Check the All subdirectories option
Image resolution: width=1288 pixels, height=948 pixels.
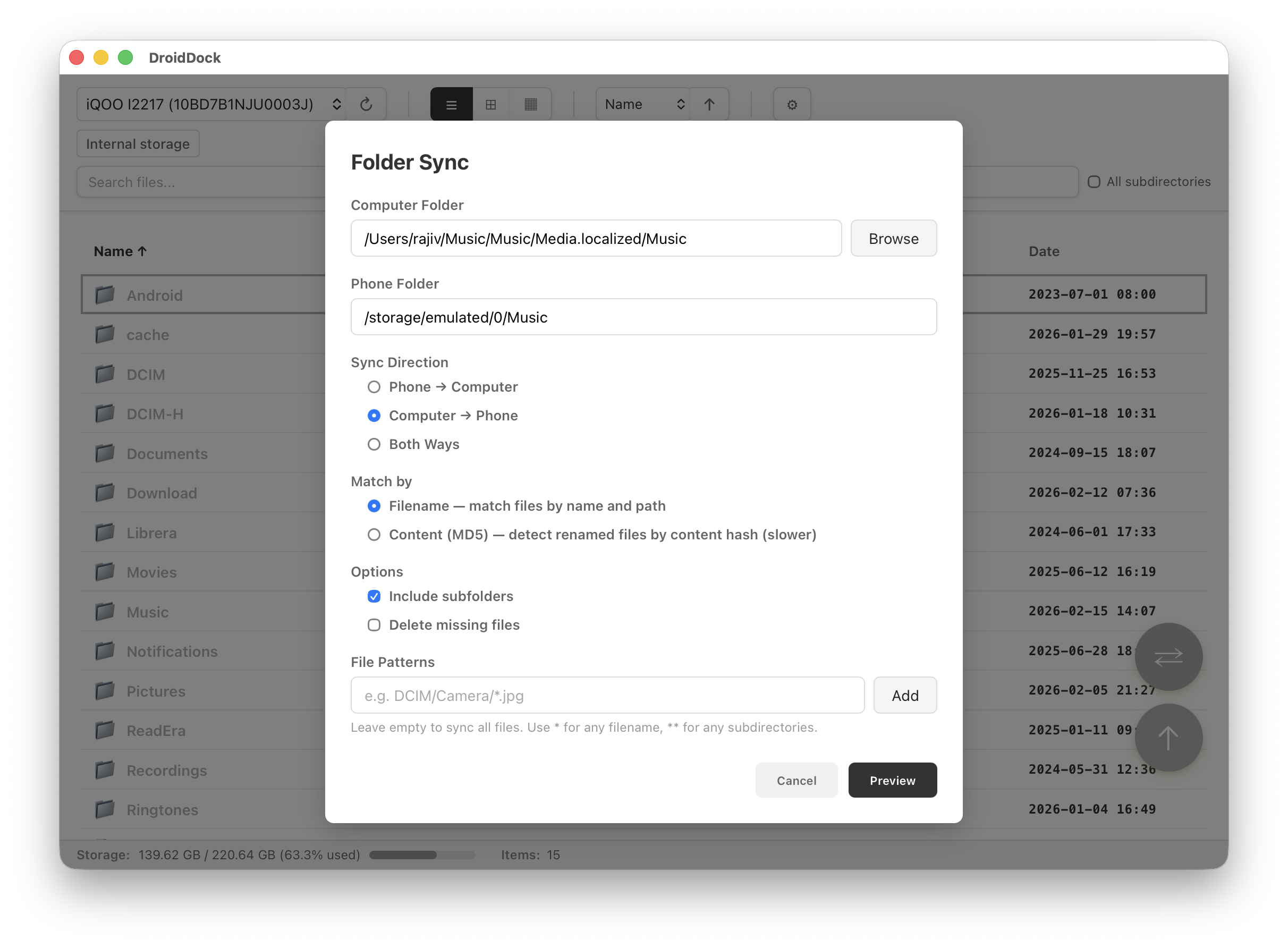[x=1094, y=182]
